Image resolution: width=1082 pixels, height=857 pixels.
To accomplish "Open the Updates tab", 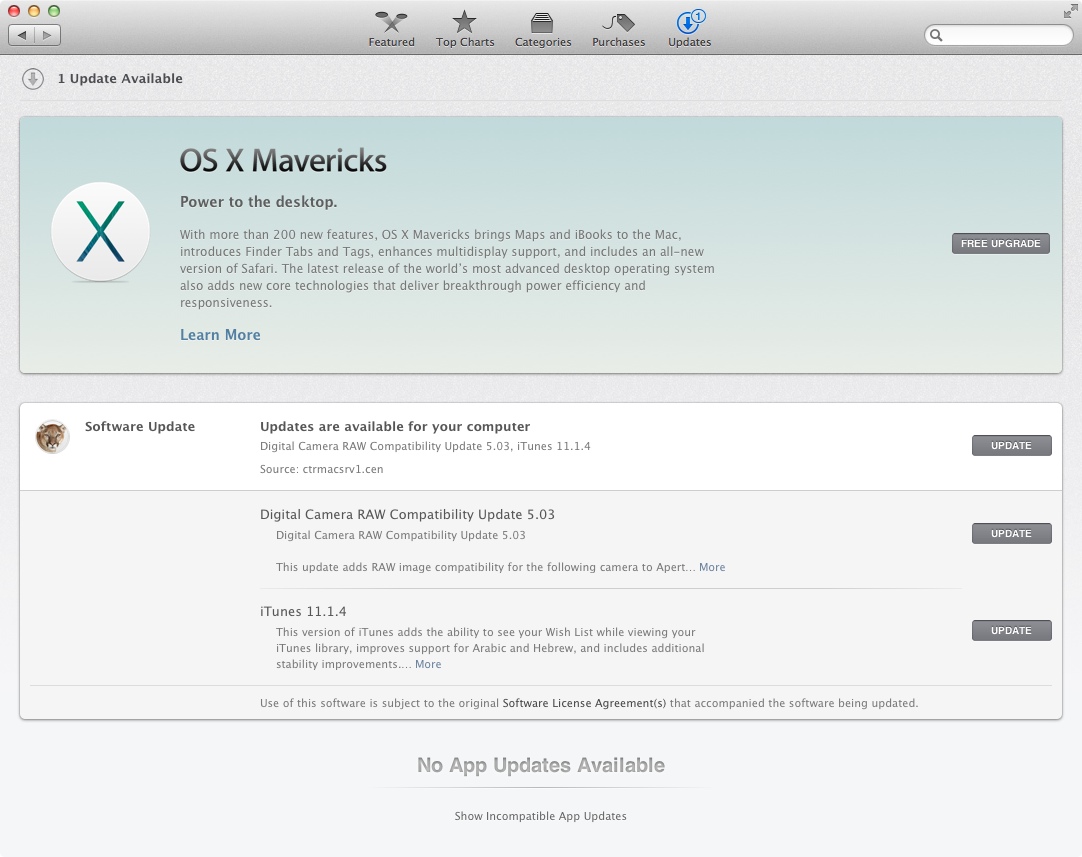I will click(x=689, y=30).
